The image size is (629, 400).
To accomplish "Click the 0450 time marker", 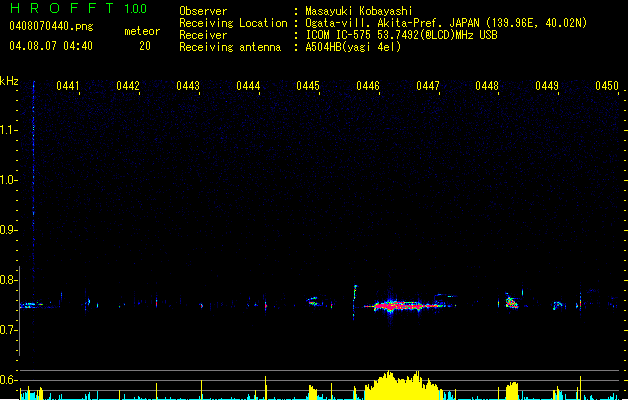I will (607, 85).
